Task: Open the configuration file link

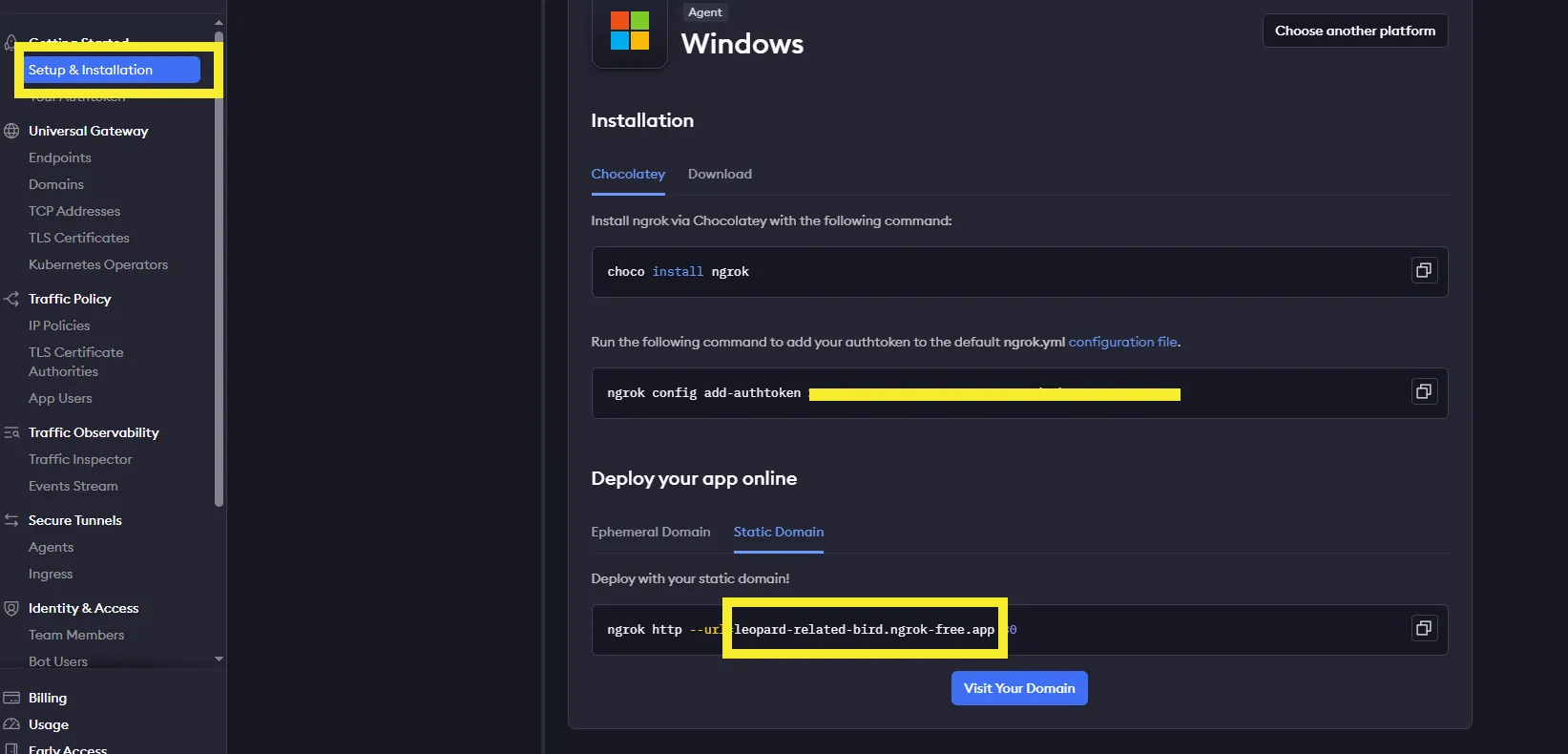Action: tap(1122, 342)
